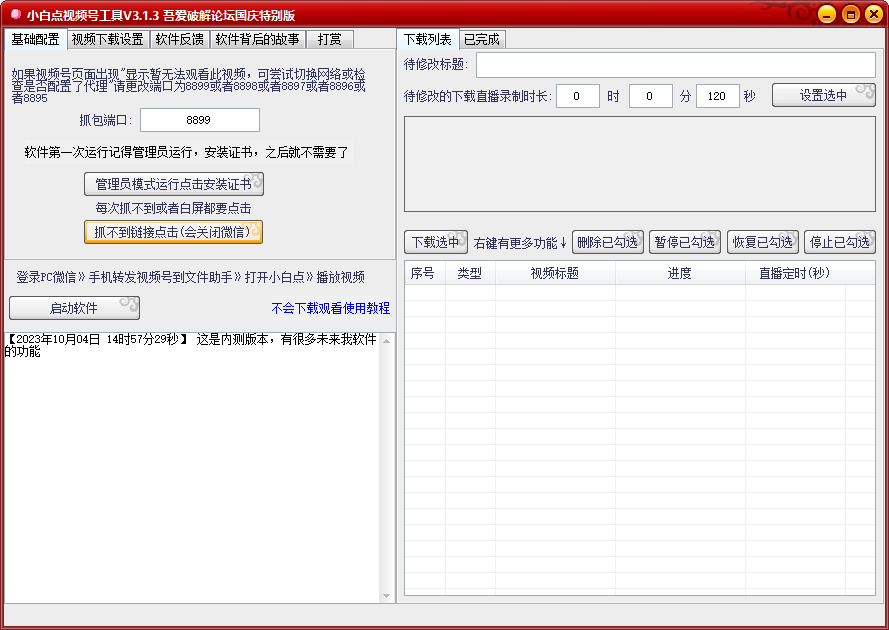Click the 抓包端口 input field

pyautogui.click(x=199, y=120)
